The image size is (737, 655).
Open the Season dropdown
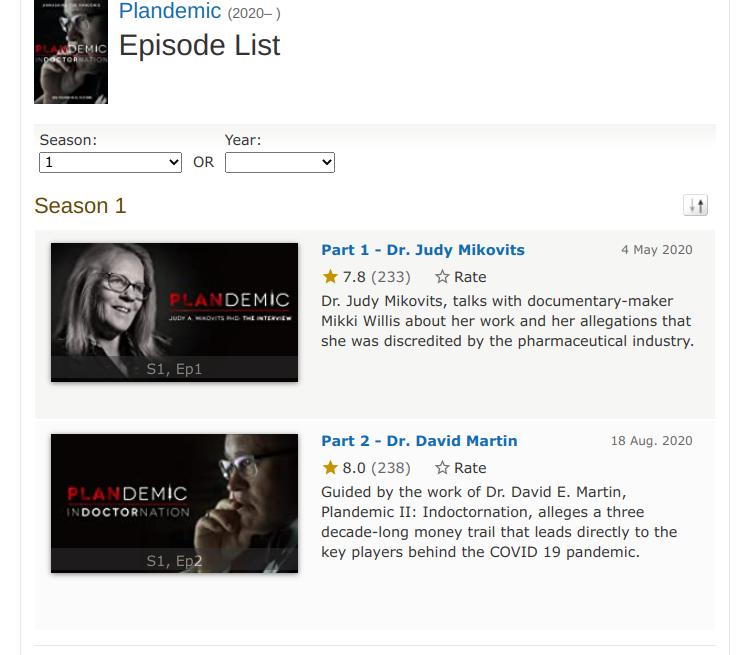tap(110, 163)
